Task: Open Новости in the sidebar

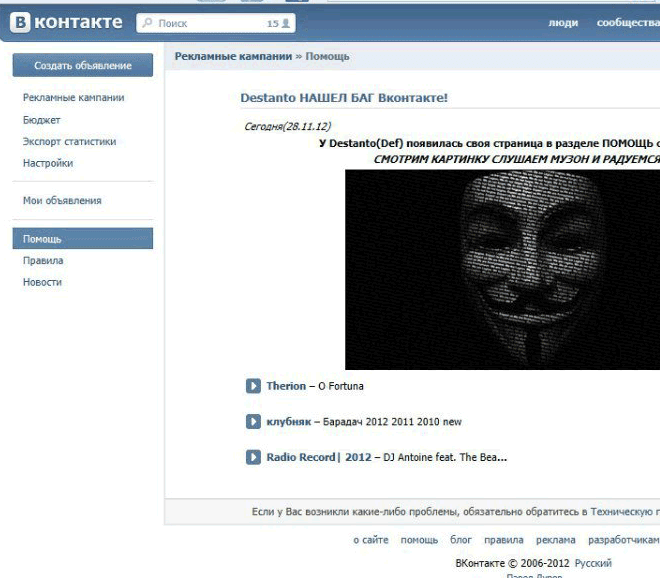Action: 42,282
